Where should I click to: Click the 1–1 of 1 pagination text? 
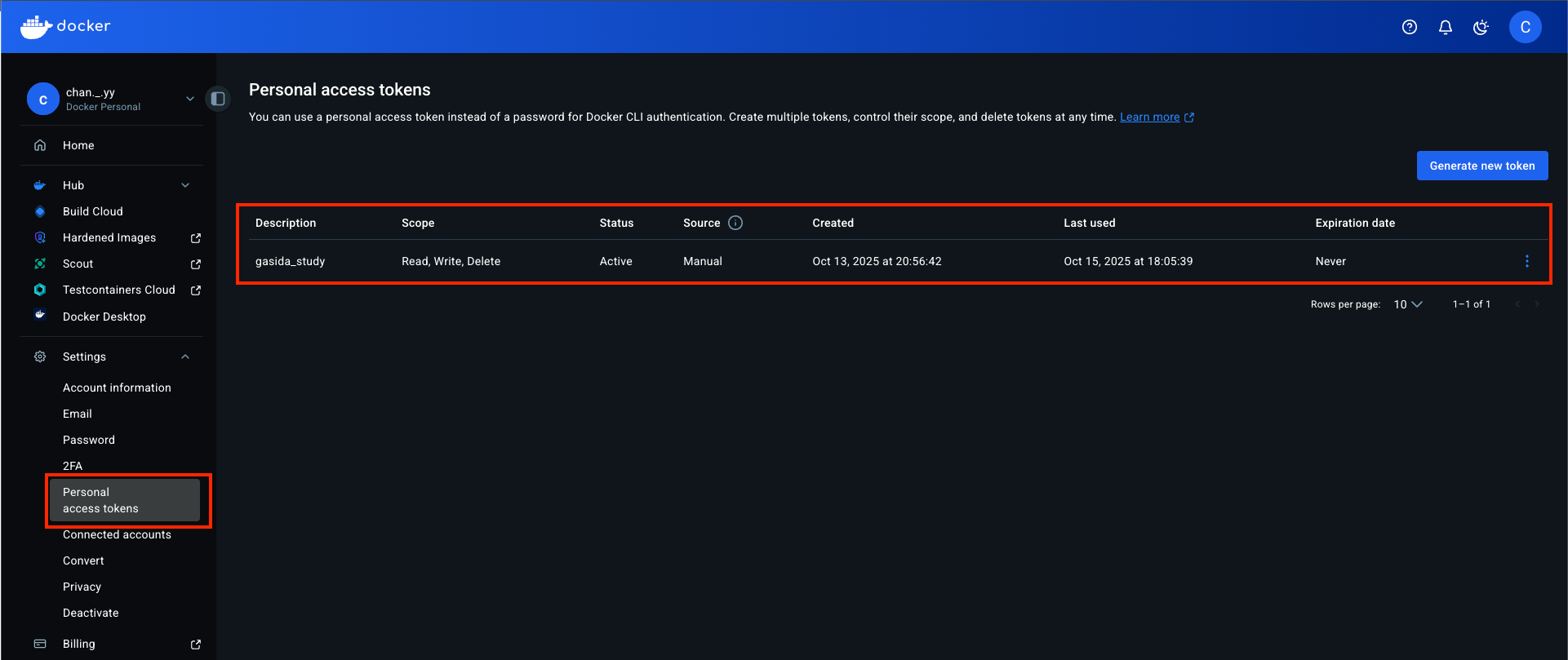(x=1471, y=304)
